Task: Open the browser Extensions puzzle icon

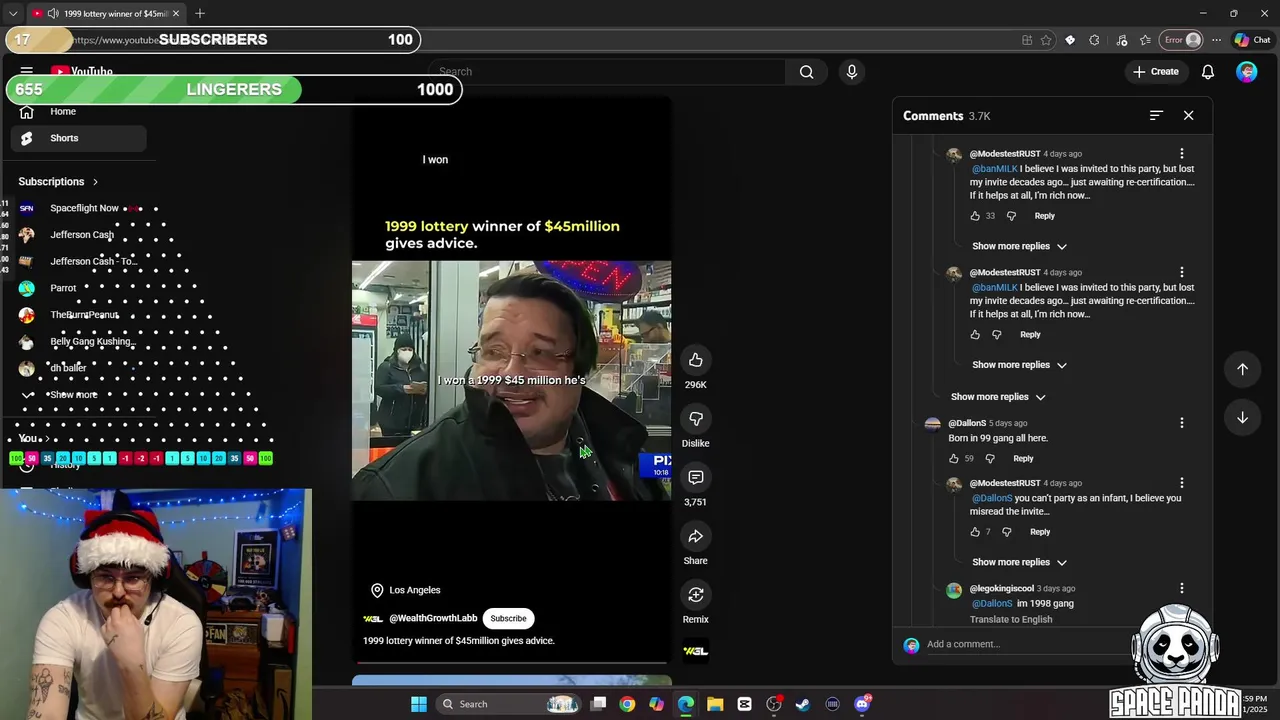Action: (x=1094, y=40)
